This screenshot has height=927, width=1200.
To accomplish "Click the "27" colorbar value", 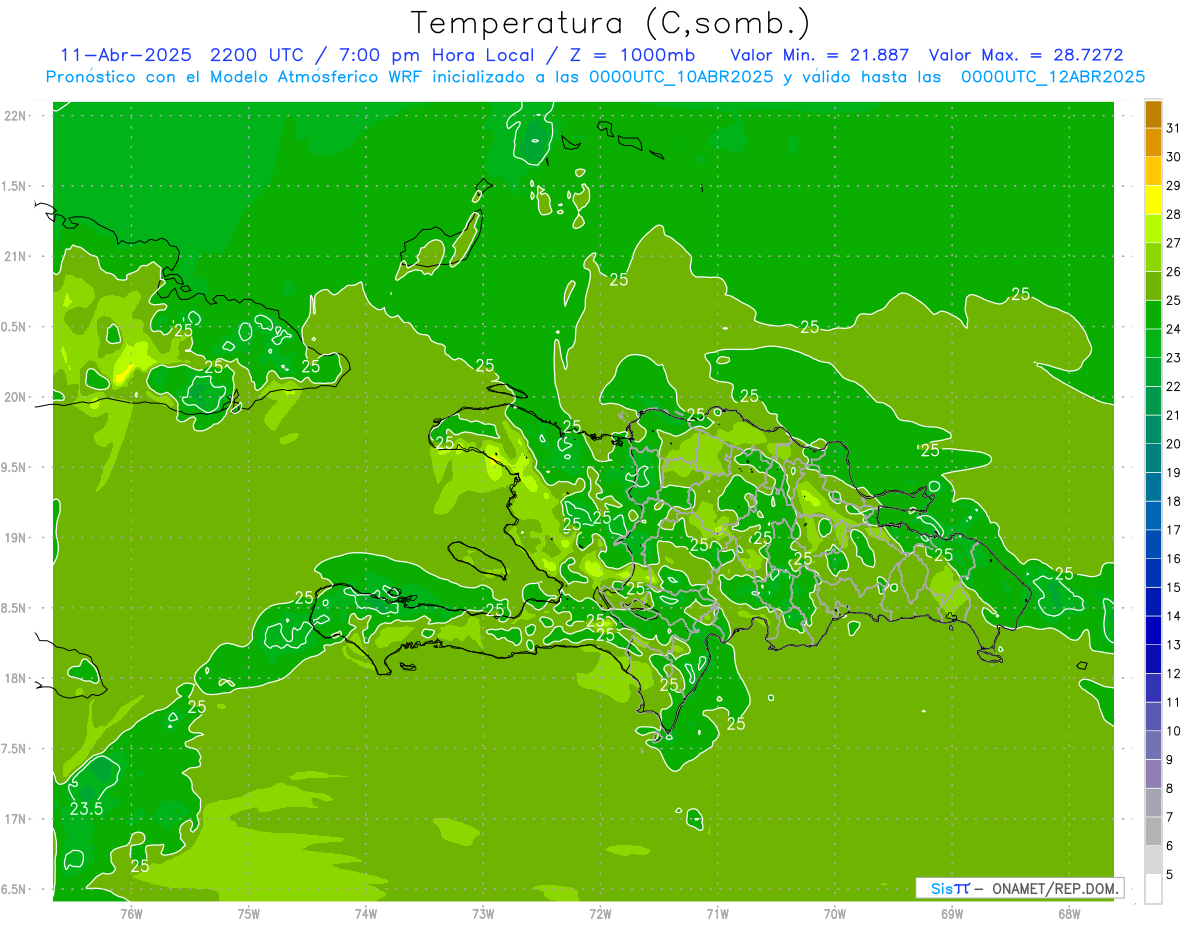I will click(1174, 242).
